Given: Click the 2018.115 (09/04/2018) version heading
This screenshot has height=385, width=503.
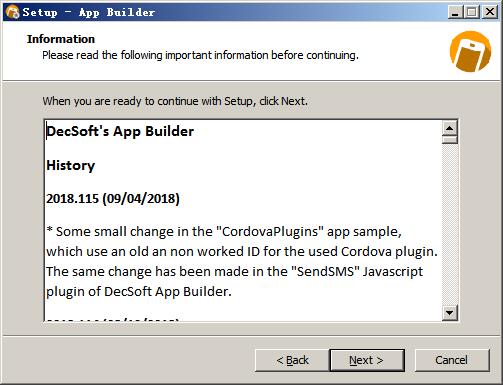Looking at the screenshot, I should pyautogui.click(x=113, y=199).
